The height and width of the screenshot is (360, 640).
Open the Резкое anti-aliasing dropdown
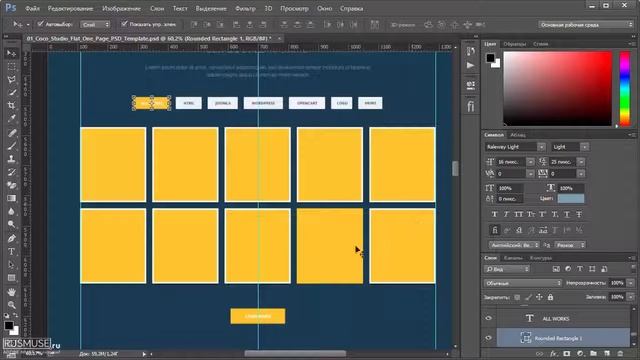pyautogui.click(x=570, y=245)
